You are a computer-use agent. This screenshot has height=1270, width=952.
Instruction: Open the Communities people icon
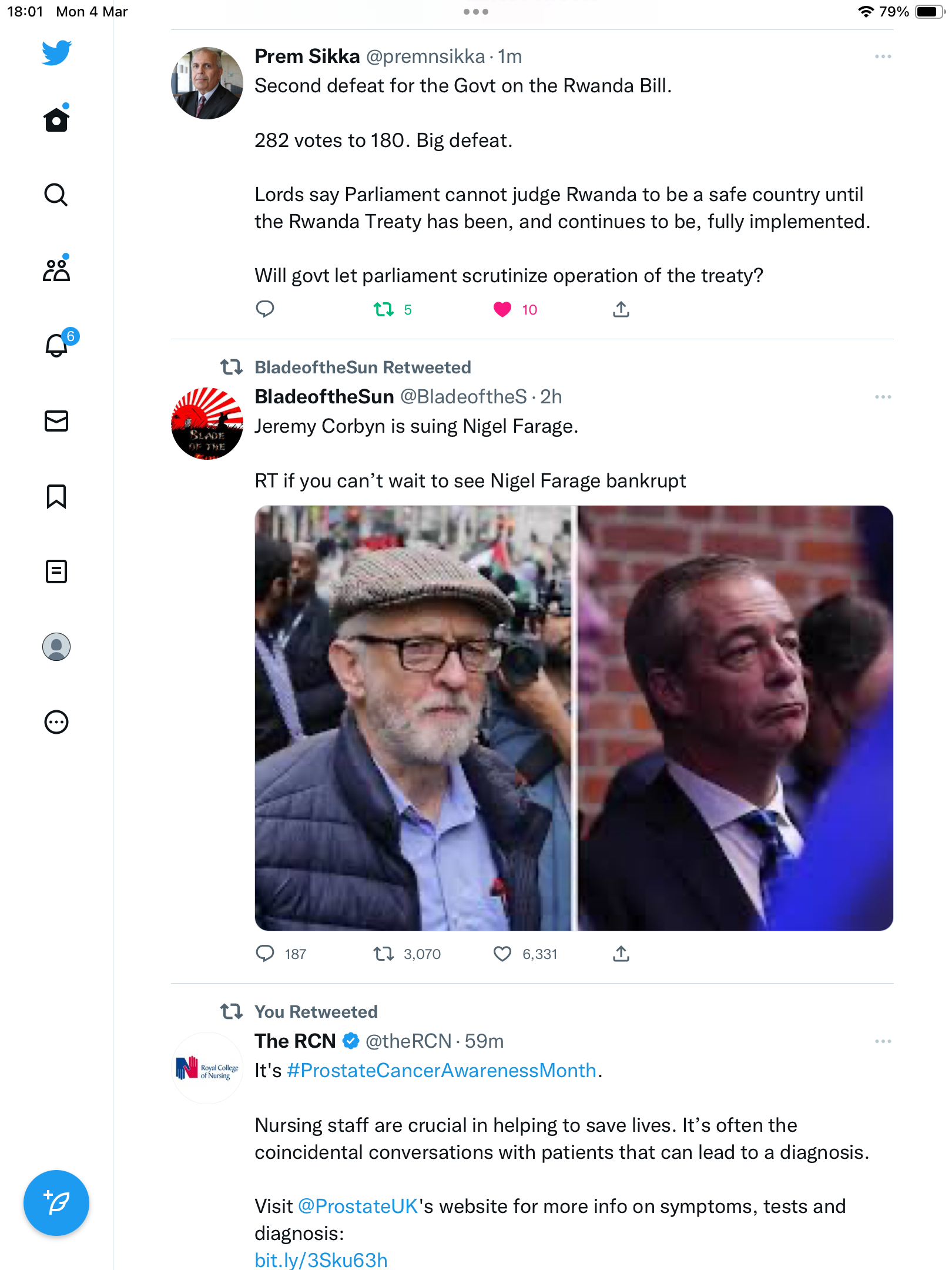56,269
